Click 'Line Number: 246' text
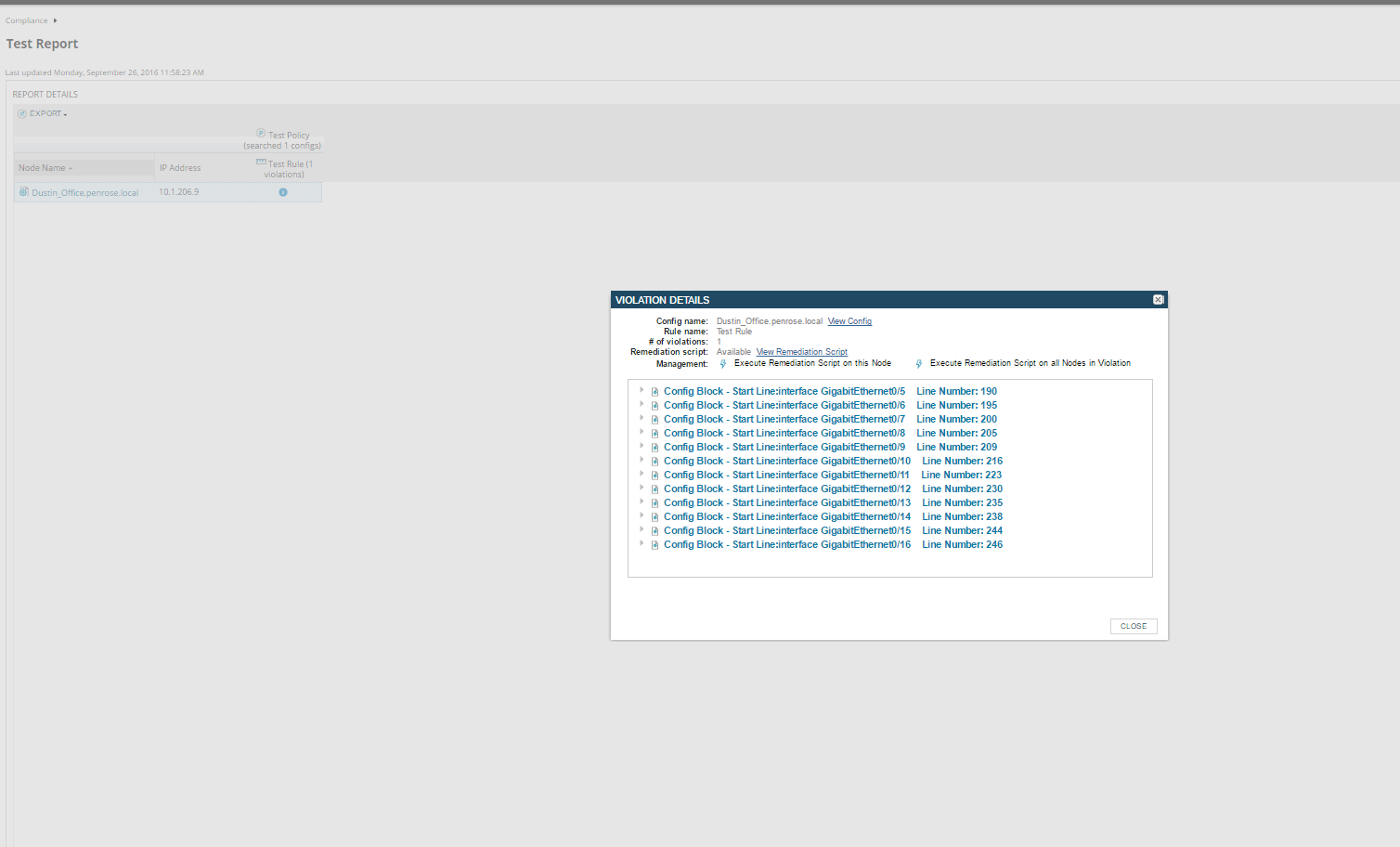The height and width of the screenshot is (847, 1400). 962,545
